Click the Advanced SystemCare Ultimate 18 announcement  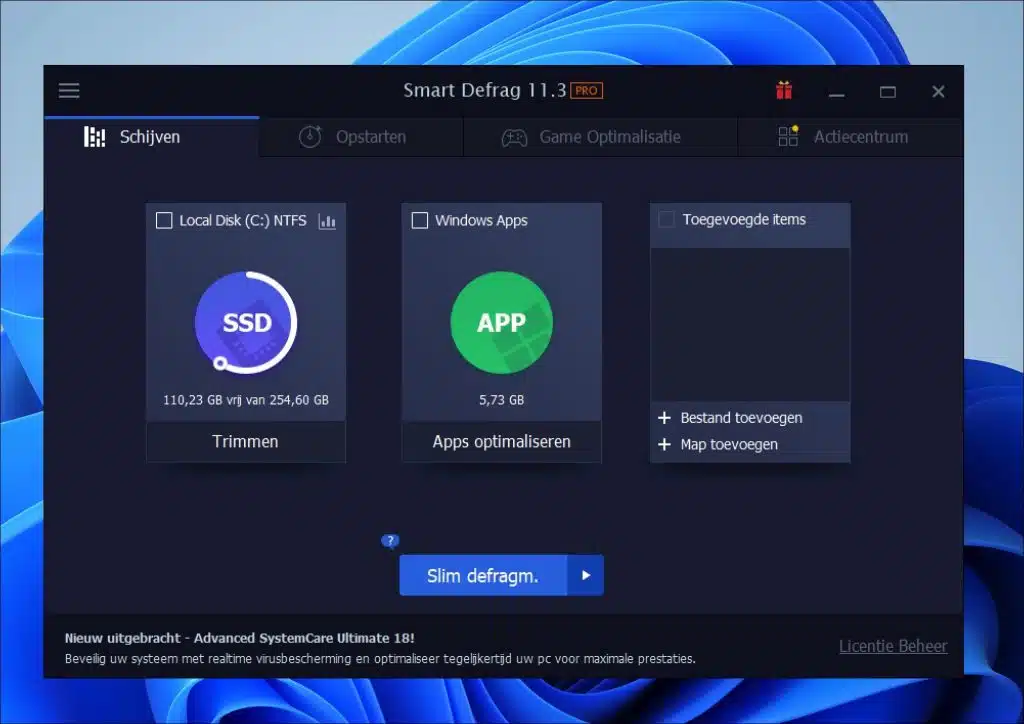(240, 638)
